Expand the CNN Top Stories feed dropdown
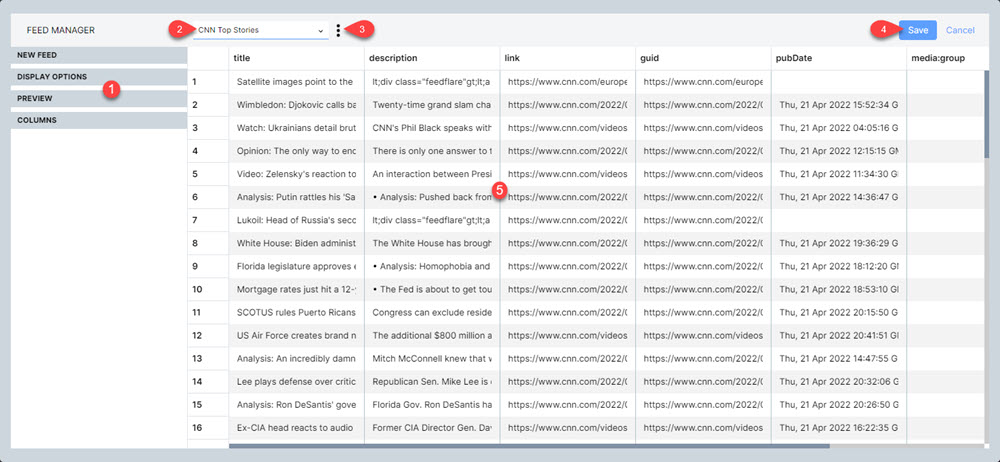 pyautogui.click(x=260, y=30)
